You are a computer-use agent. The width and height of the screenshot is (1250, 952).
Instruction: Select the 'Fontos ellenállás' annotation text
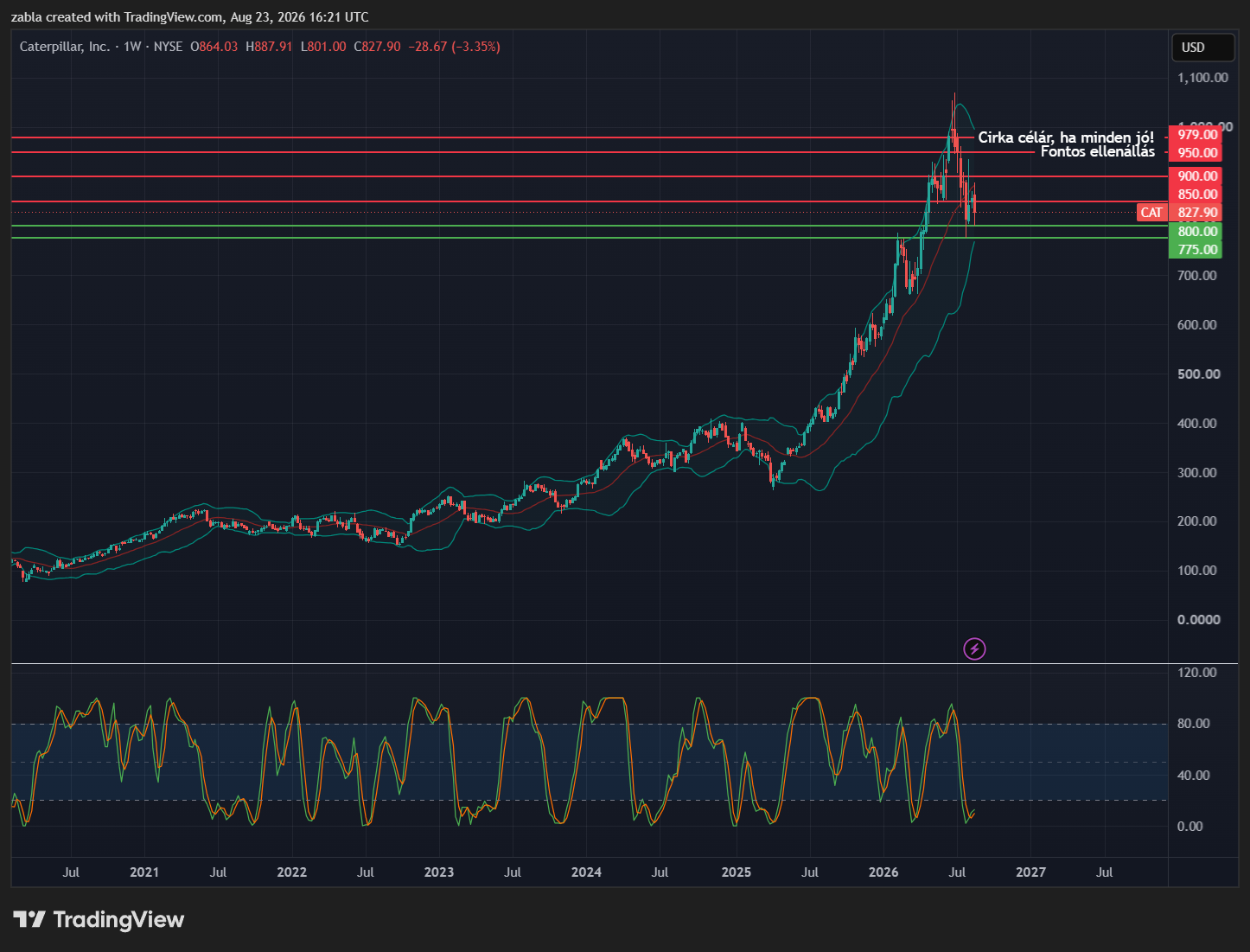pyautogui.click(x=1098, y=152)
